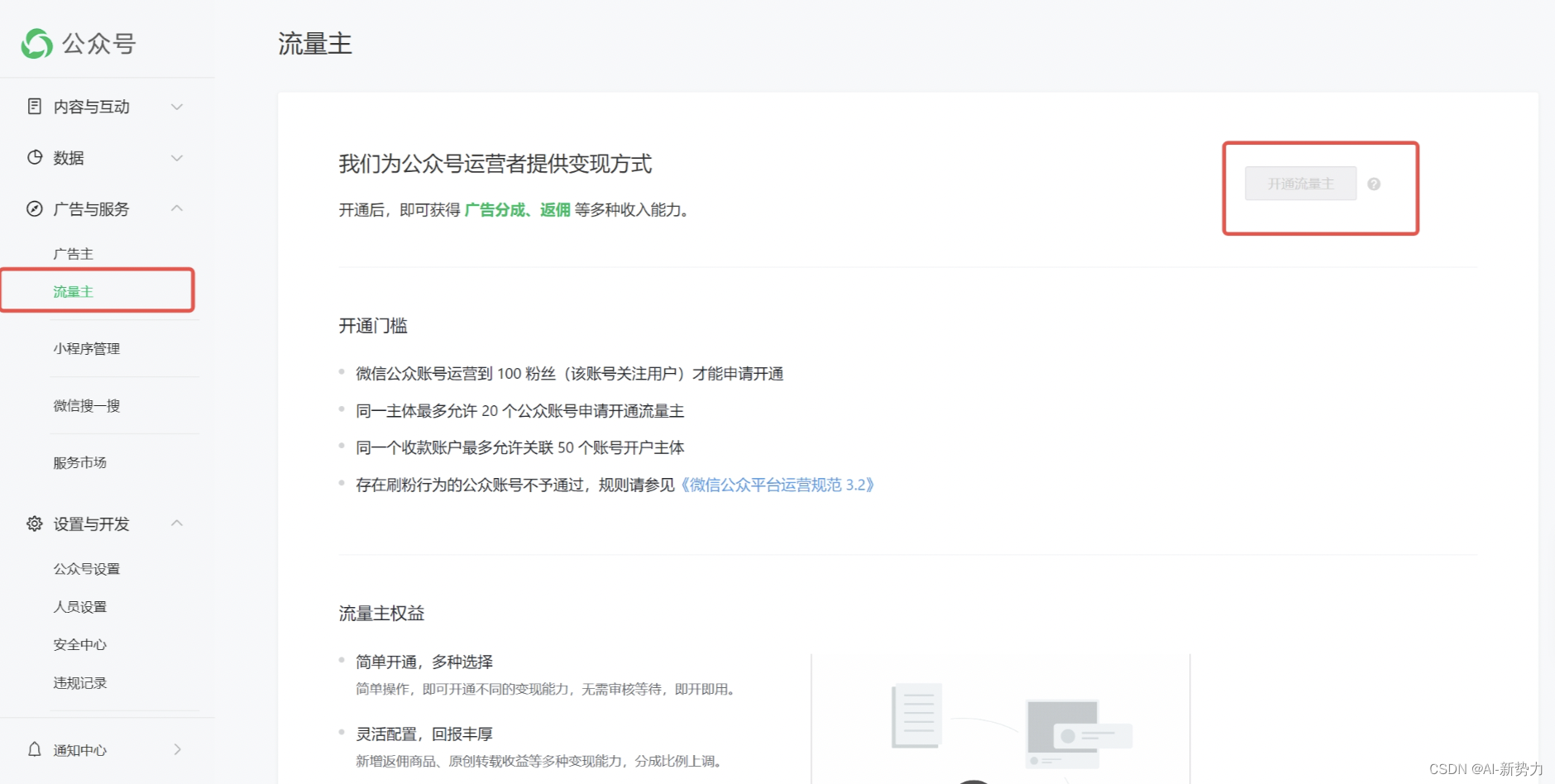This screenshot has height=784, width=1555.
Task: Click the 分成比例上调 description line
Action: coord(542,762)
